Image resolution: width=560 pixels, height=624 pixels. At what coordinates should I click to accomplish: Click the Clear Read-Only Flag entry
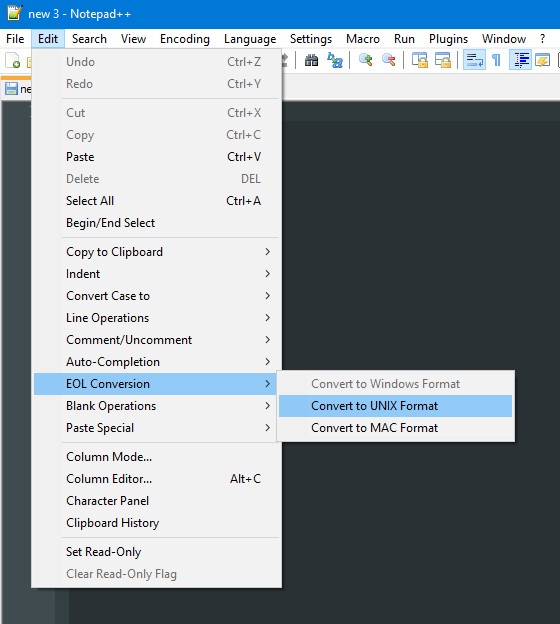pos(155,574)
